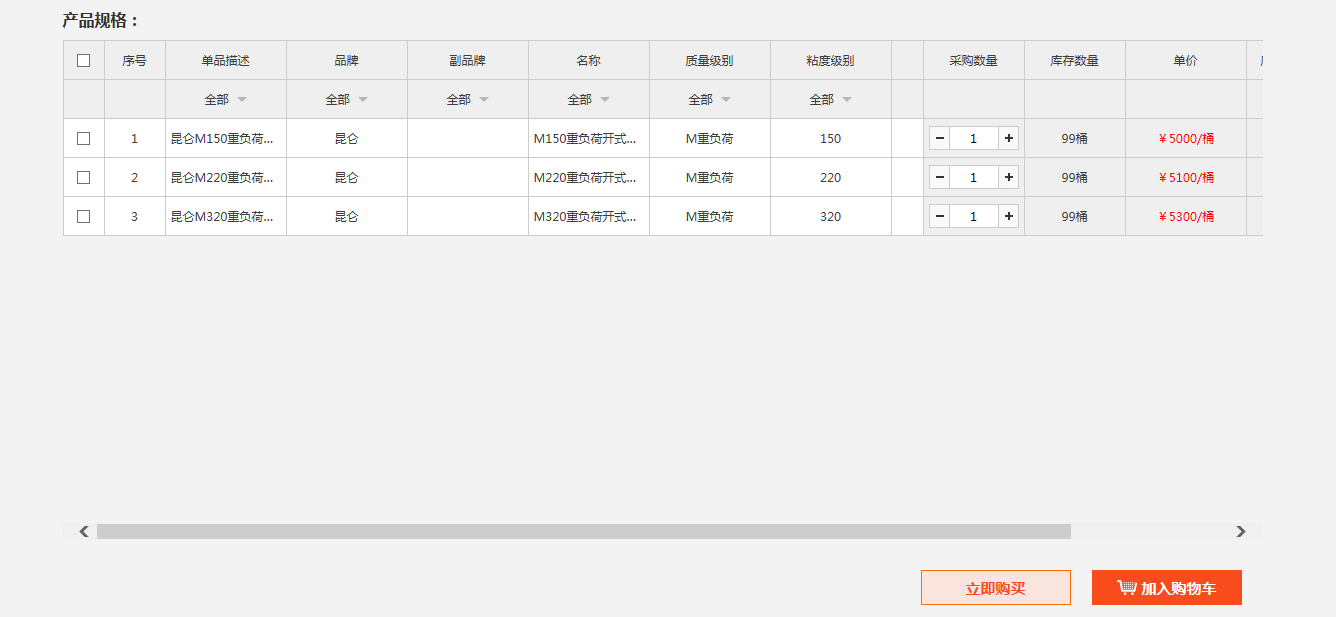Open the 品牌 filter dropdown
This screenshot has height=617, width=1336.
point(347,99)
